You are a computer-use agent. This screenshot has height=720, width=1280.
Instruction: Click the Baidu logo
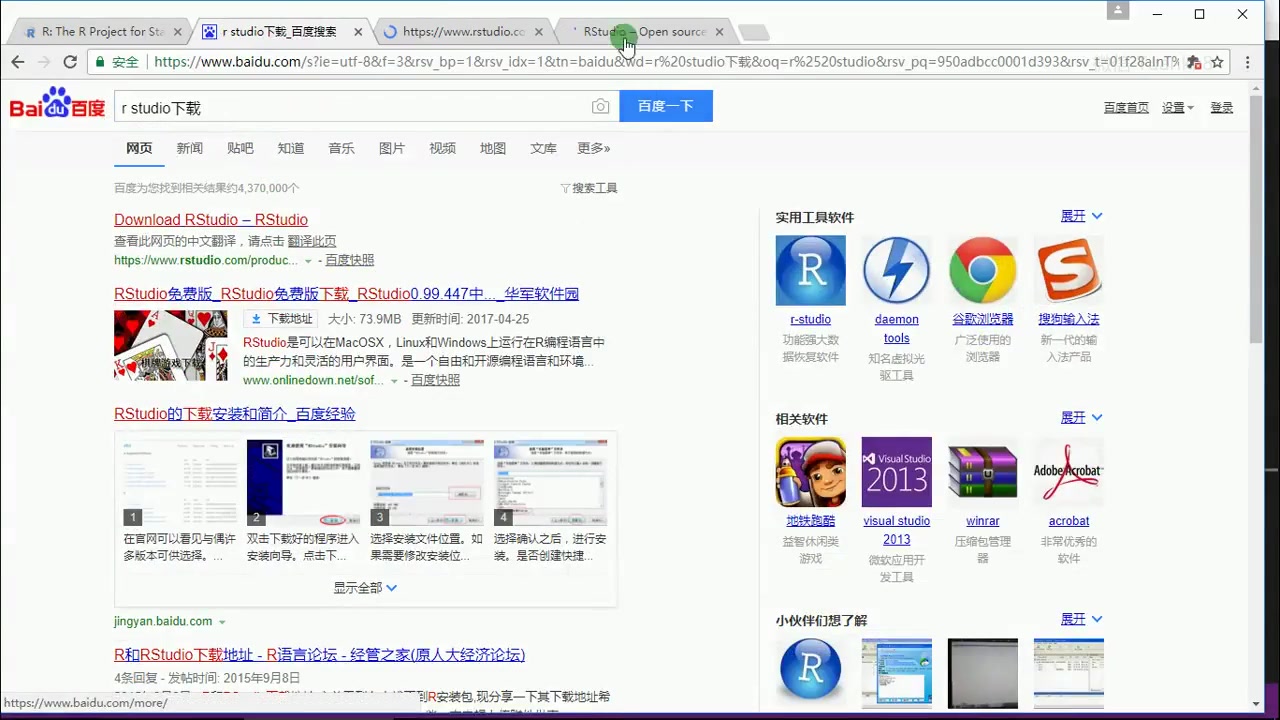[x=57, y=103]
